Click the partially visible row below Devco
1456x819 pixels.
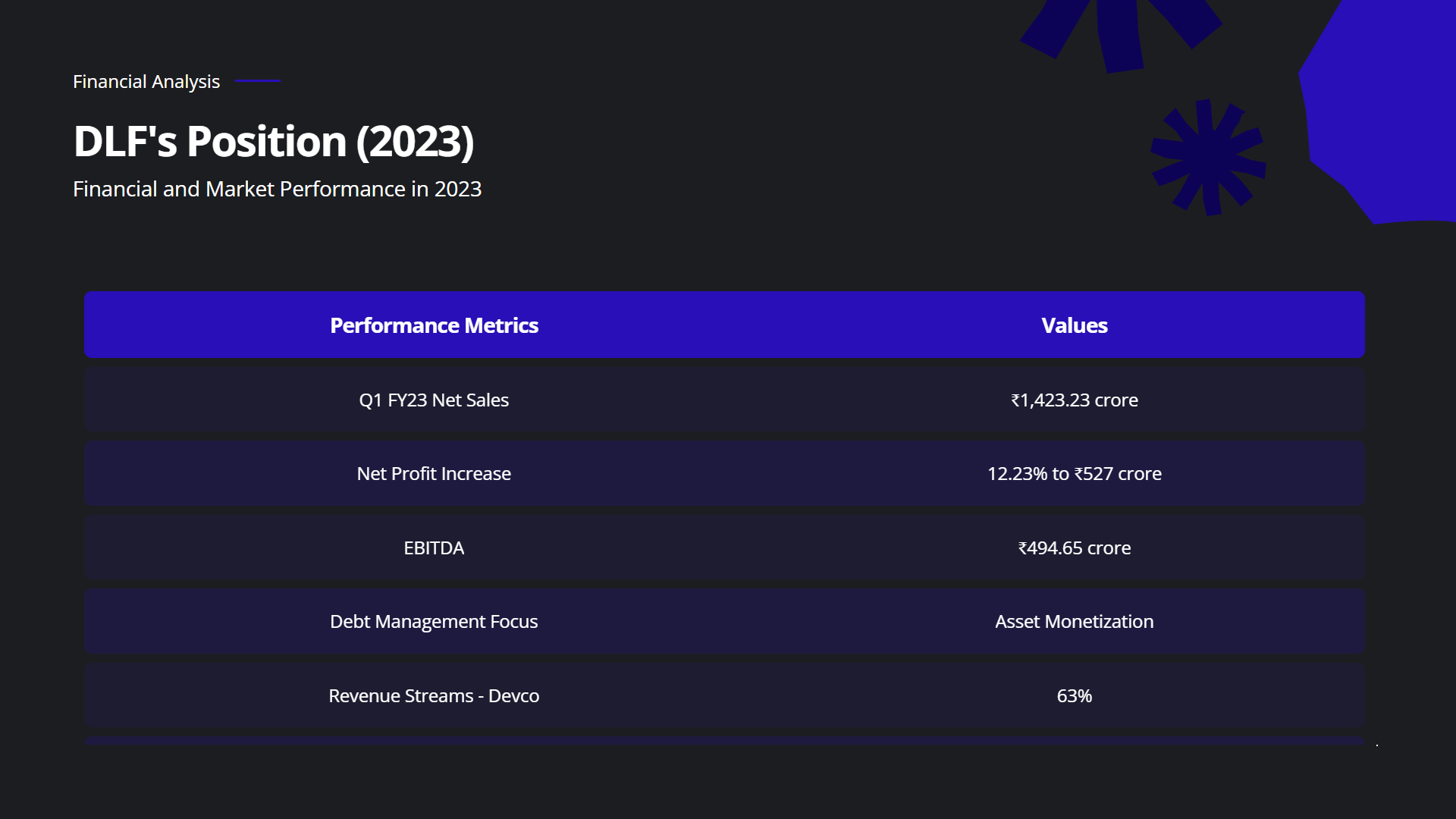[x=724, y=740]
